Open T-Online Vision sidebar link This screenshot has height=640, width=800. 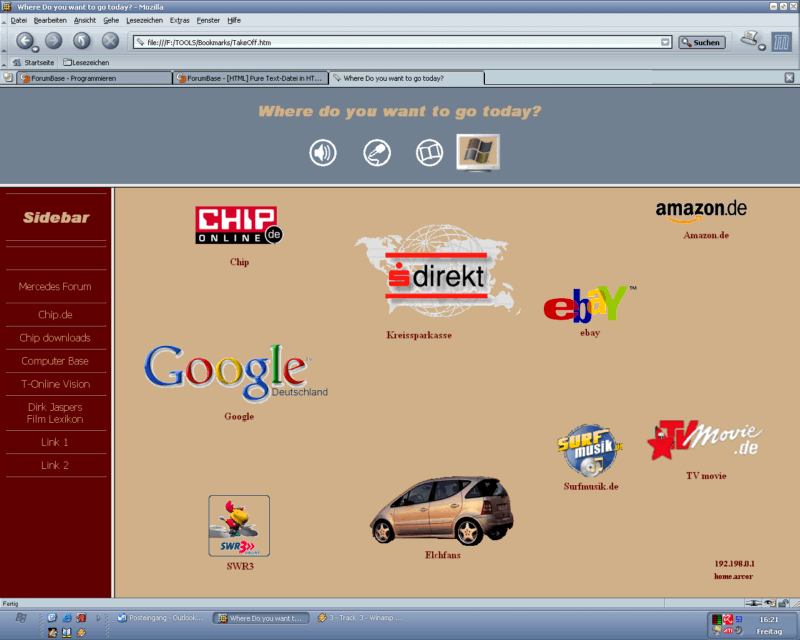[x=55, y=384]
